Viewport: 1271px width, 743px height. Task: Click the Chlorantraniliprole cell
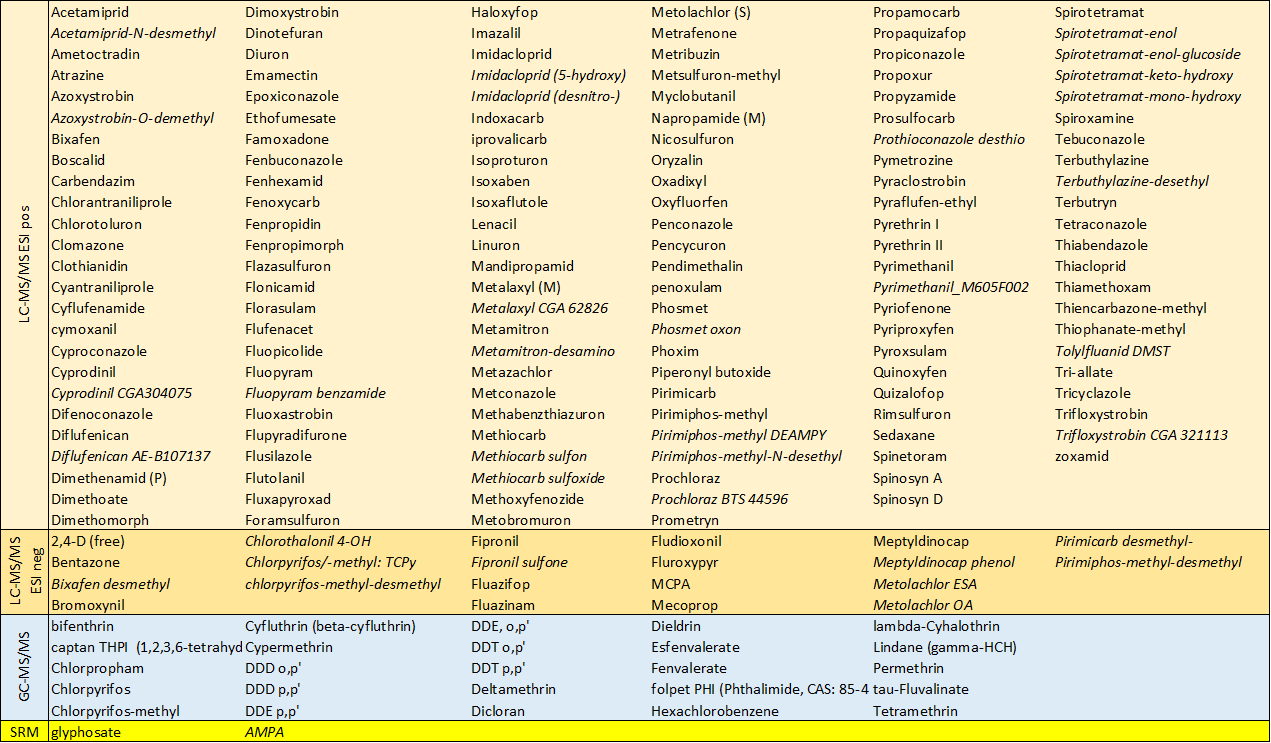(x=111, y=202)
